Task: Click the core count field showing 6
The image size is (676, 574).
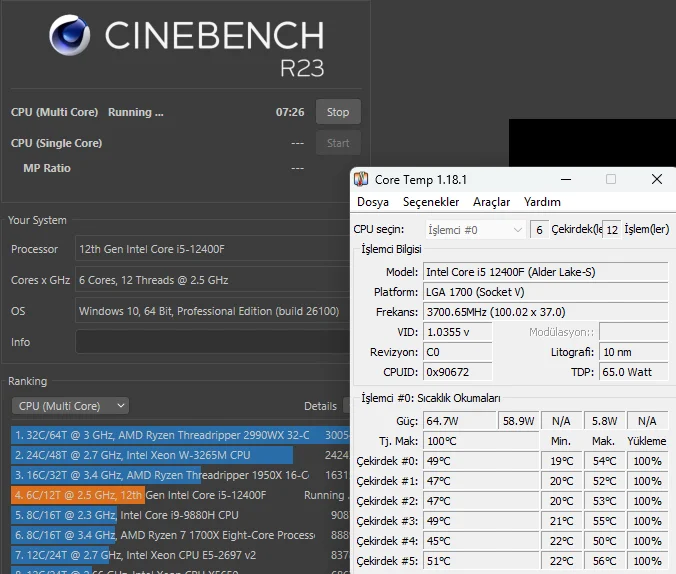Action: coord(539,230)
